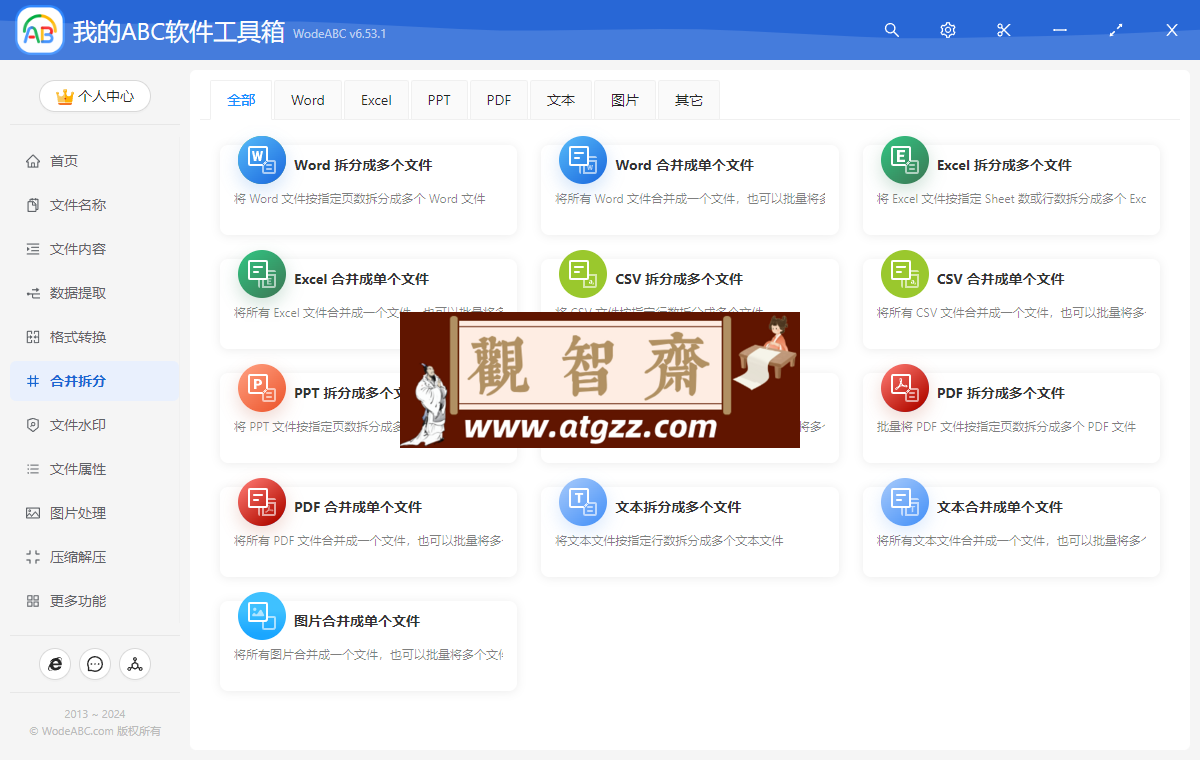The image size is (1200, 760).
Task: Click the Excel 合并成单个文件 title text
Action: coord(361,279)
